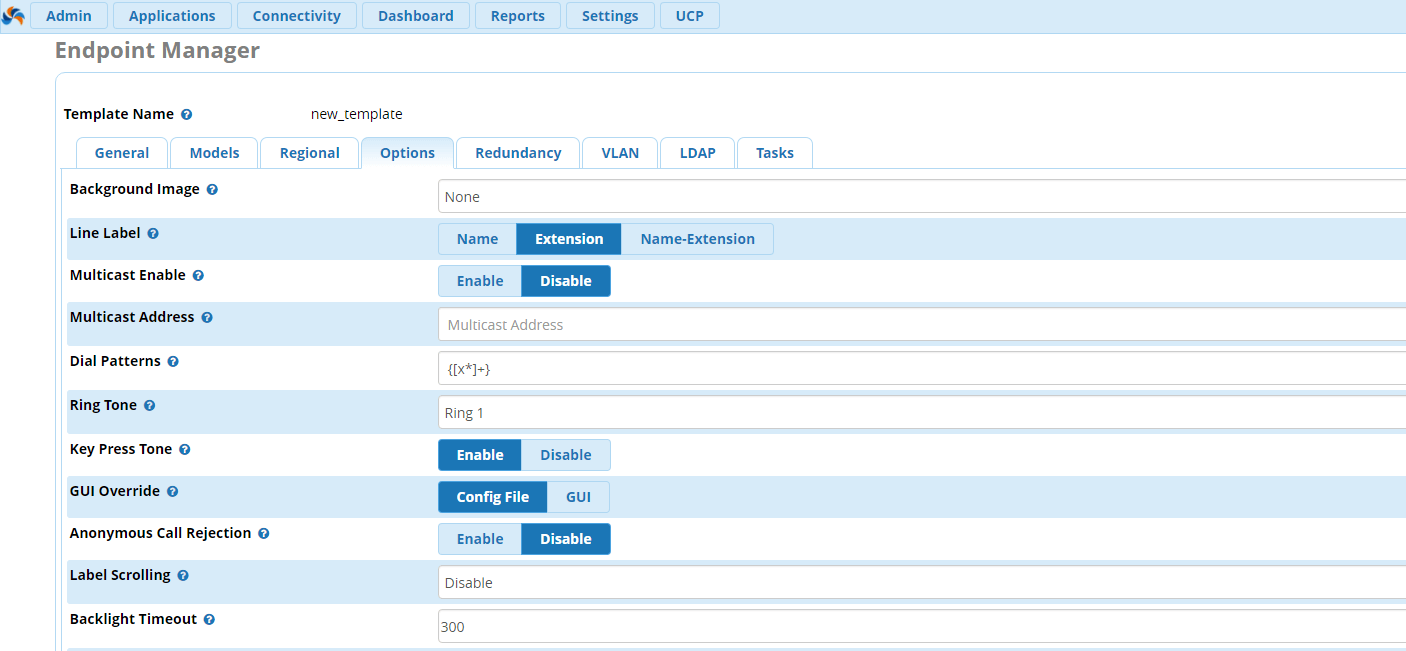
Task: Click the Endpoint Manager heading
Action: 157,50
